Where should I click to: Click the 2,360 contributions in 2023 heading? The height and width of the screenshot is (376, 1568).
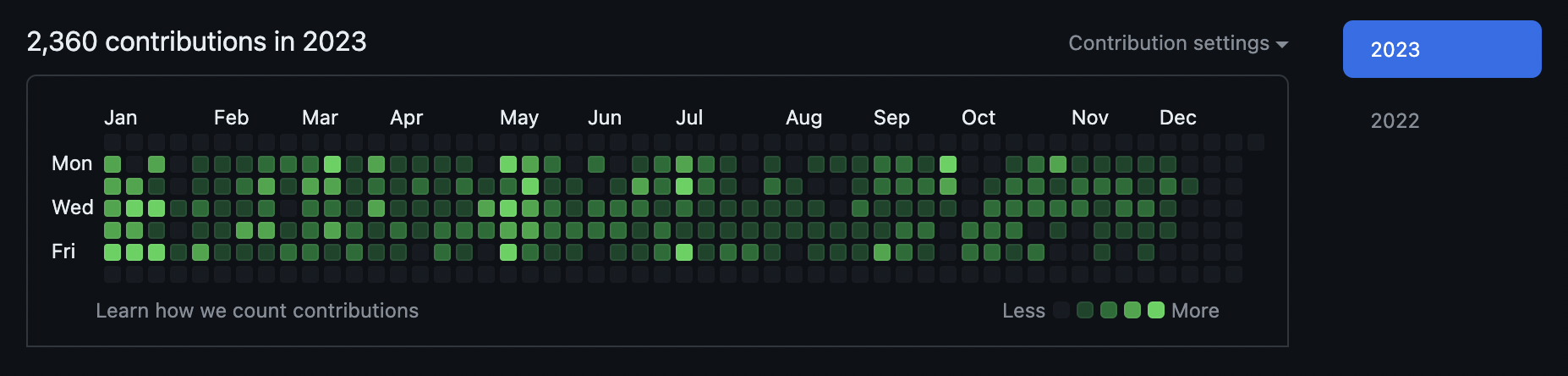click(197, 41)
